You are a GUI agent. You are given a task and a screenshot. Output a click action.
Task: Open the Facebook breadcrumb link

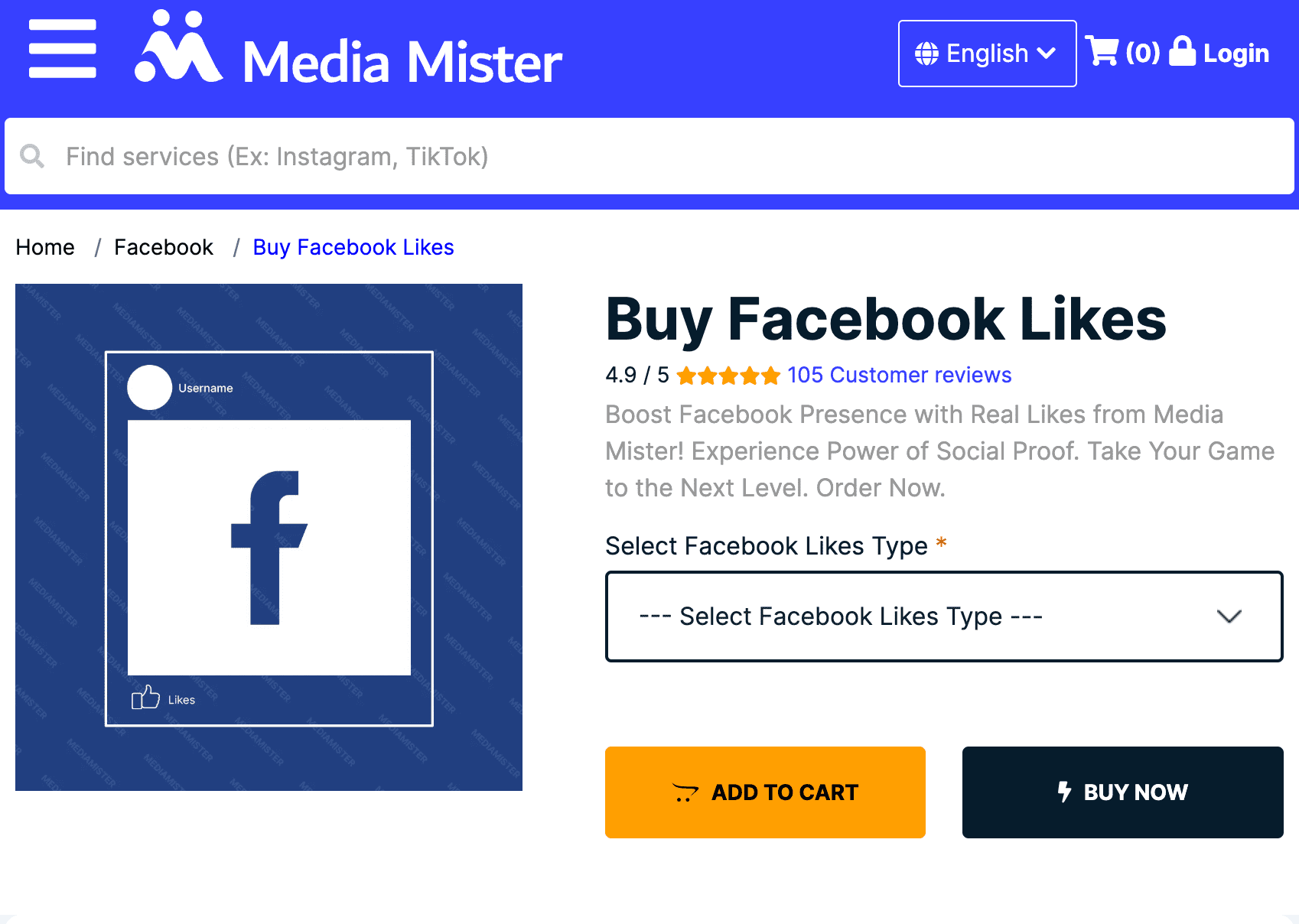163,247
